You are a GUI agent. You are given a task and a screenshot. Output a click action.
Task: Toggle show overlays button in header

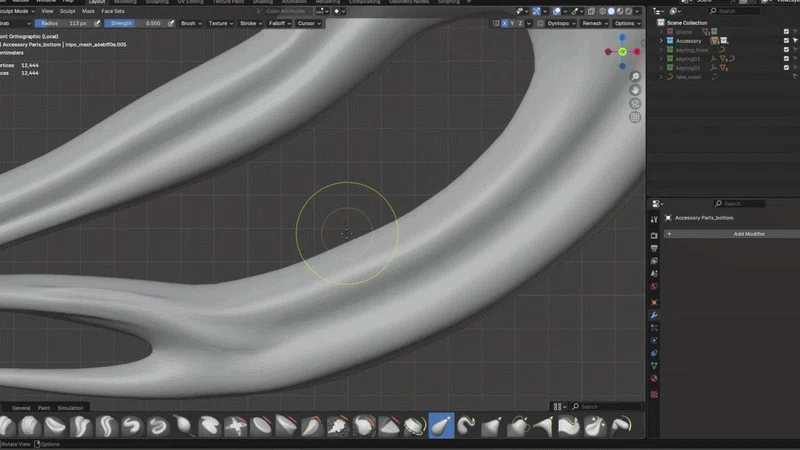click(557, 11)
